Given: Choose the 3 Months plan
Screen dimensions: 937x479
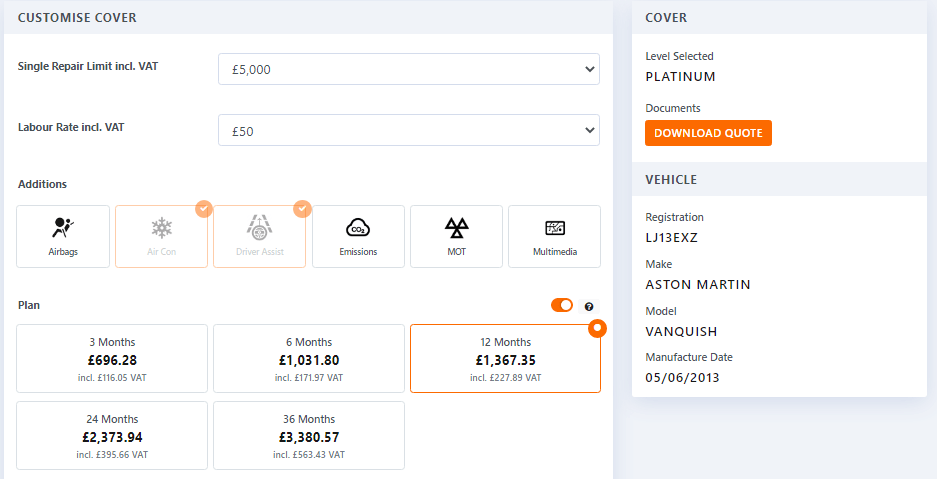Looking at the screenshot, I should pos(112,359).
